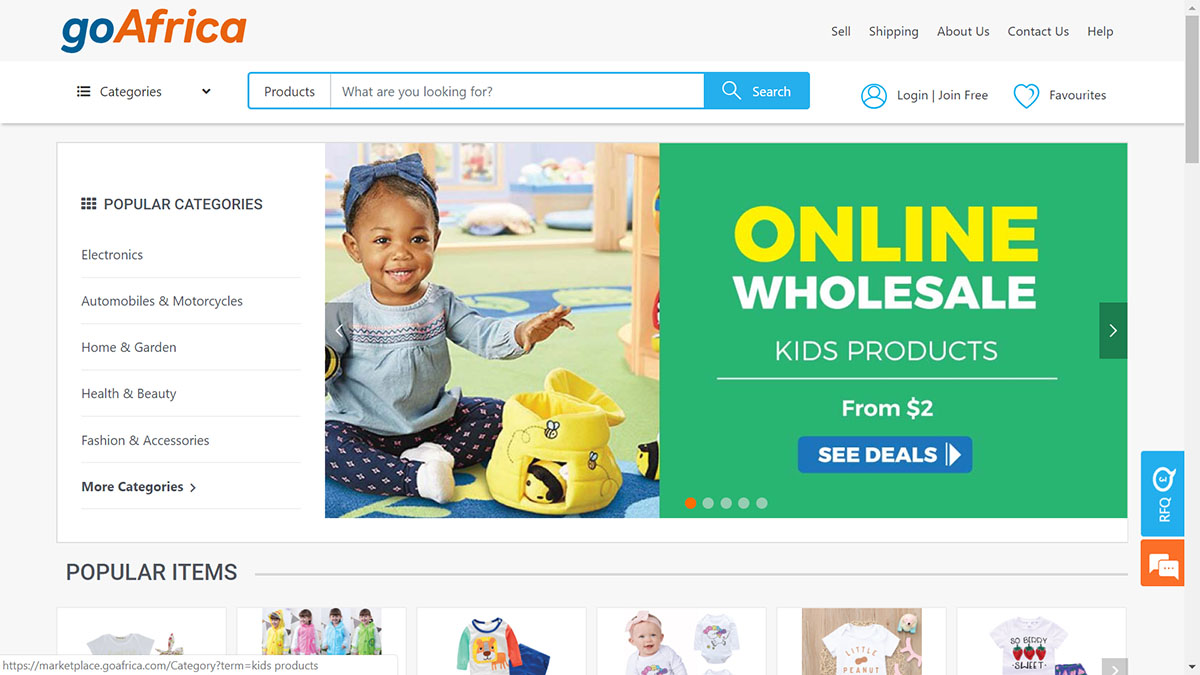Go to the previous banner slide arrow
This screenshot has height=675, width=1200.
click(339, 330)
